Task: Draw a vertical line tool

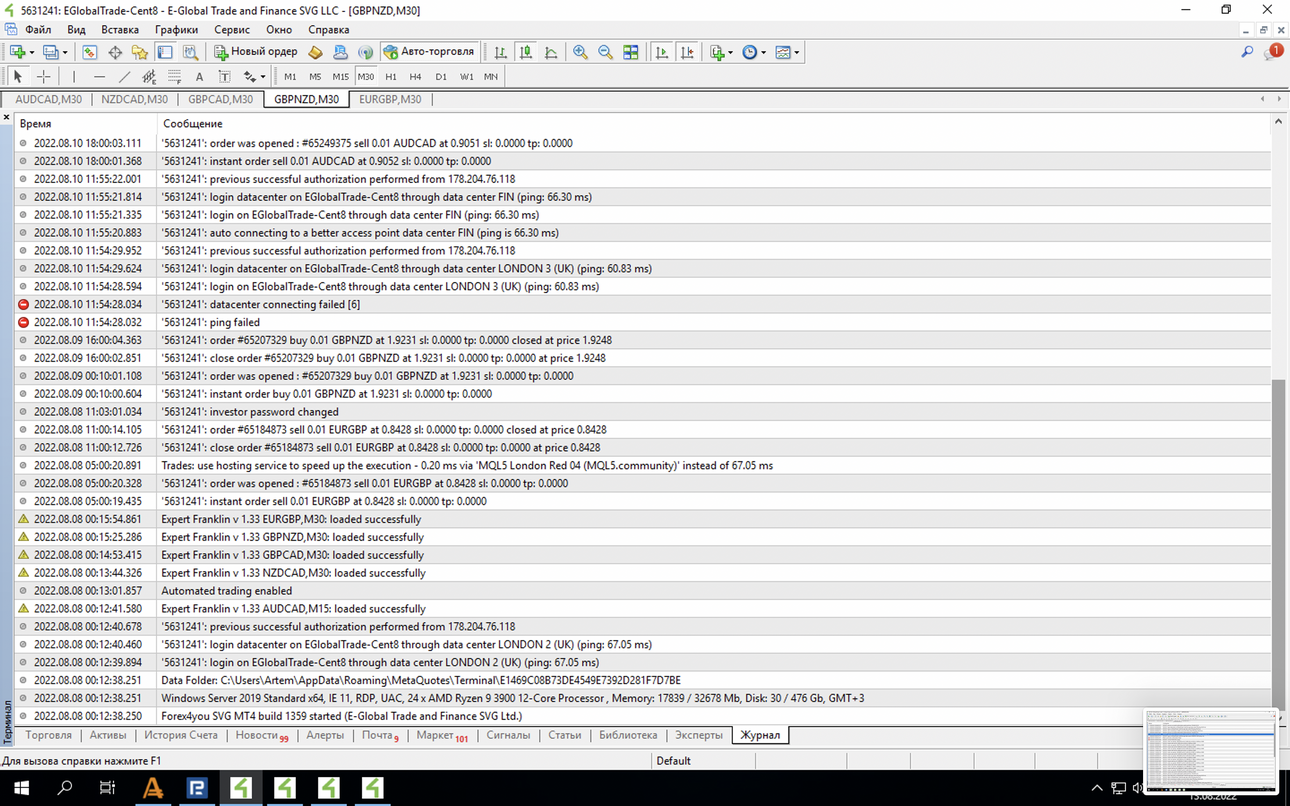Action: pyautogui.click(x=74, y=76)
